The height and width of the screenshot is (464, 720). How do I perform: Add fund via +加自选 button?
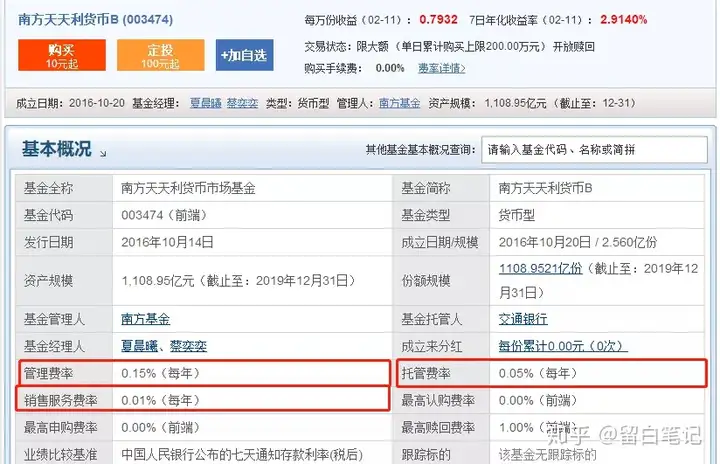(245, 55)
